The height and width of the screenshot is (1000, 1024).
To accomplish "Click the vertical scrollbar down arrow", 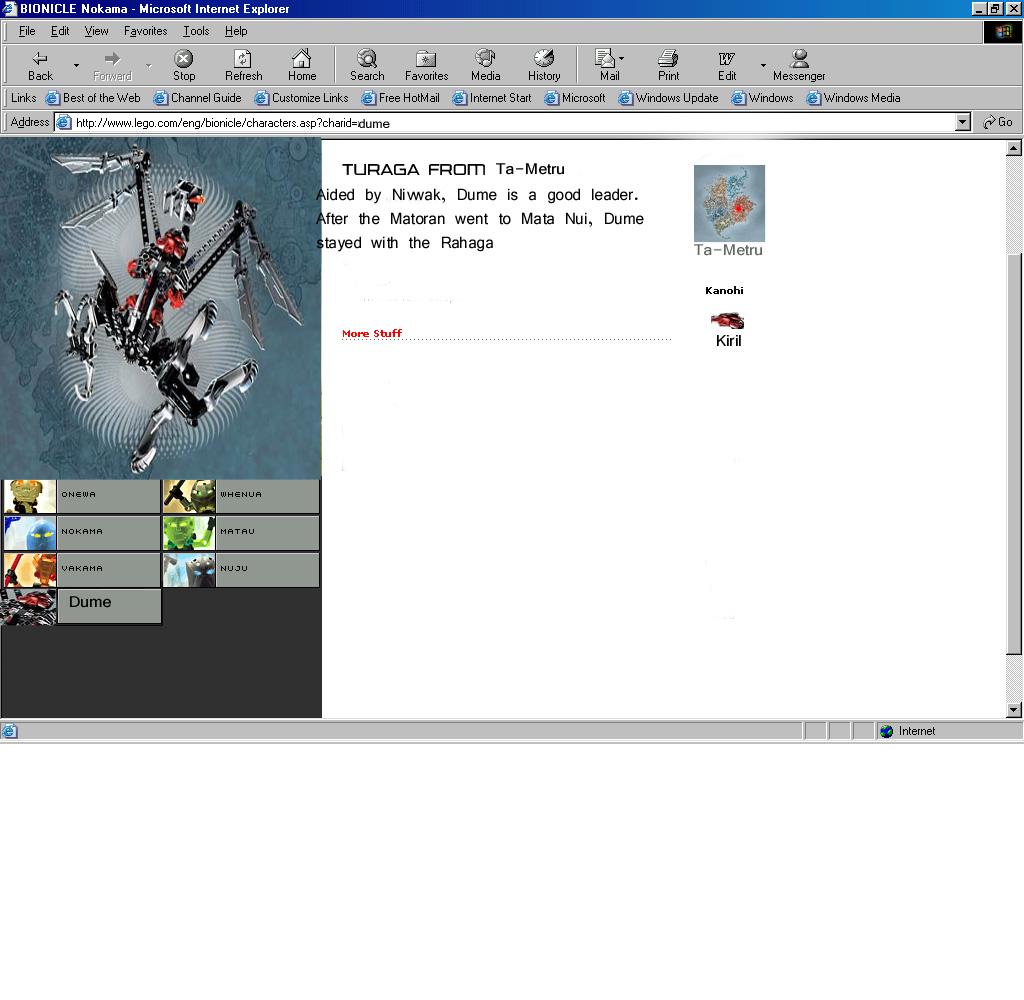I will point(1014,710).
